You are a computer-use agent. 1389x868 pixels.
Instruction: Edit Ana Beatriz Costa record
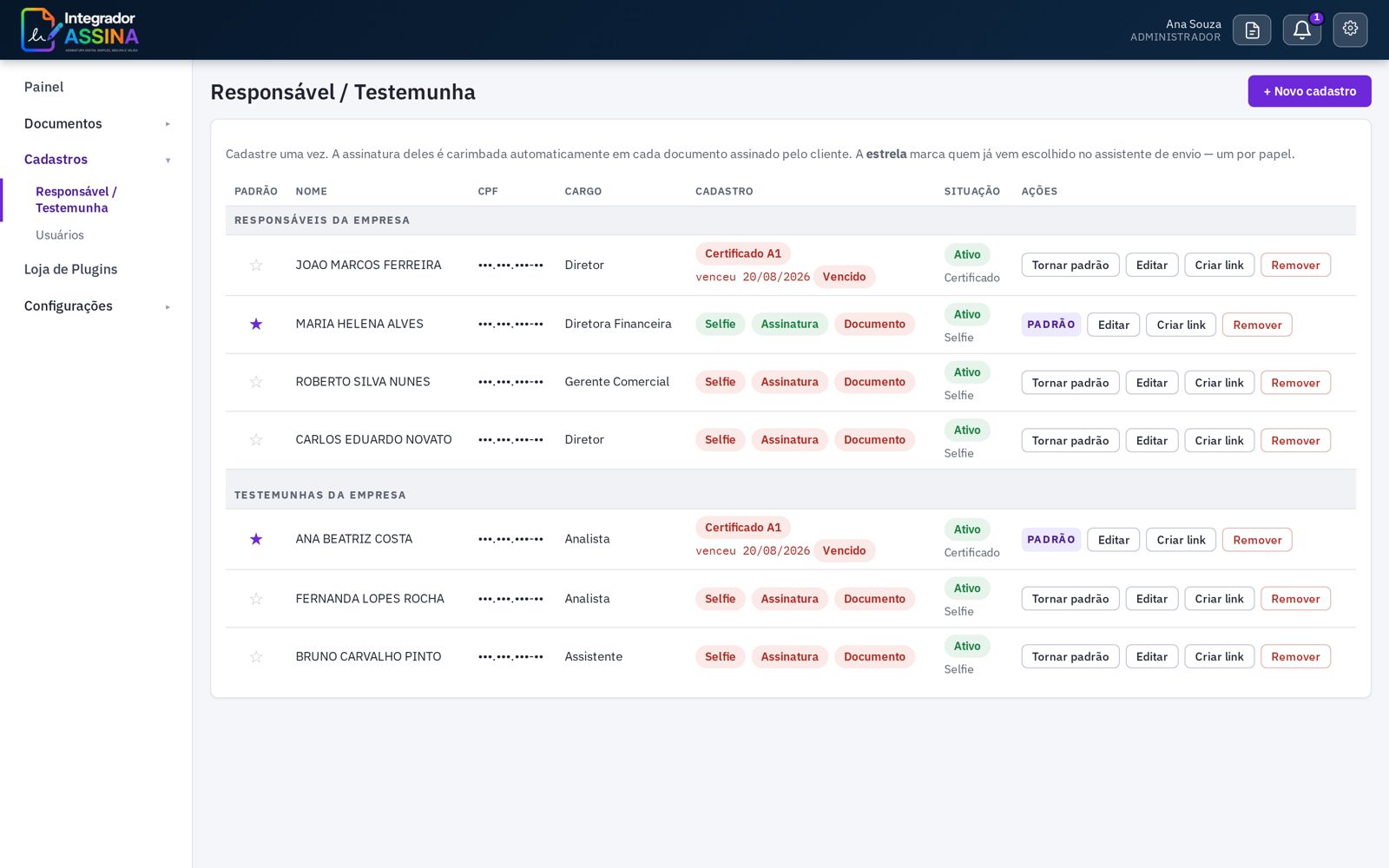1113,540
